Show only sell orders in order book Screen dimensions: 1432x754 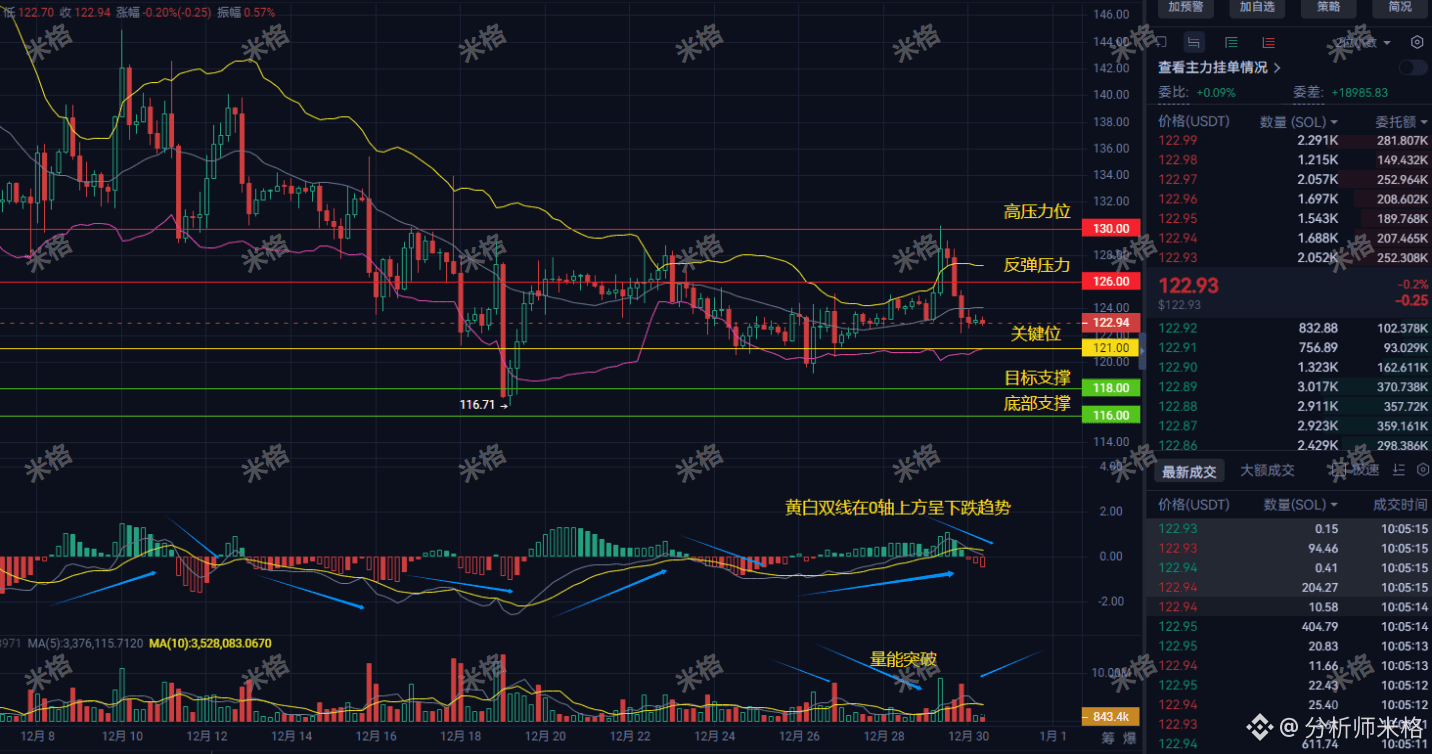pyautogui.click(x=1269, y=42)
